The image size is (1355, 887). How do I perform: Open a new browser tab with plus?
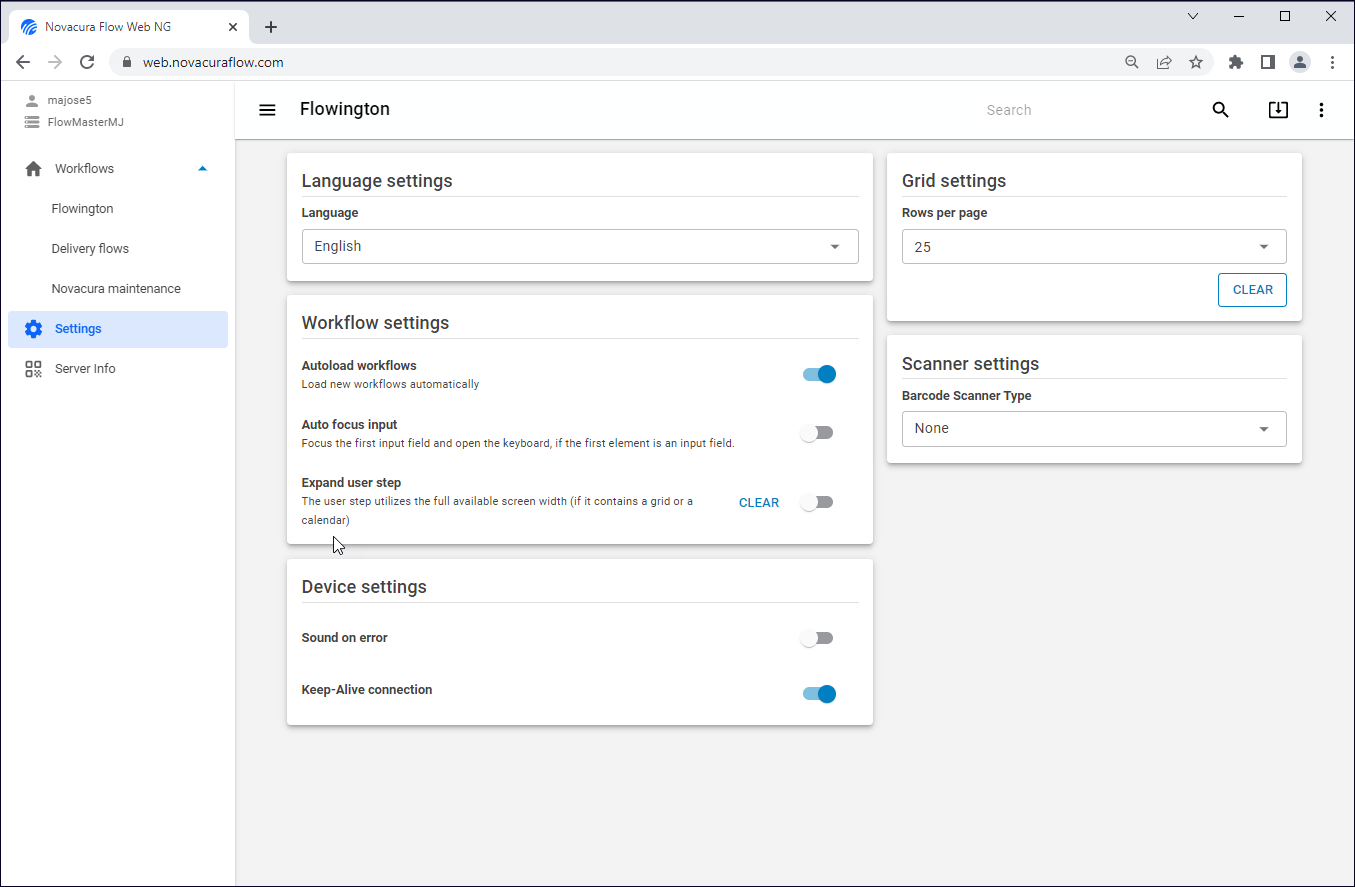[x=271, y=27]
